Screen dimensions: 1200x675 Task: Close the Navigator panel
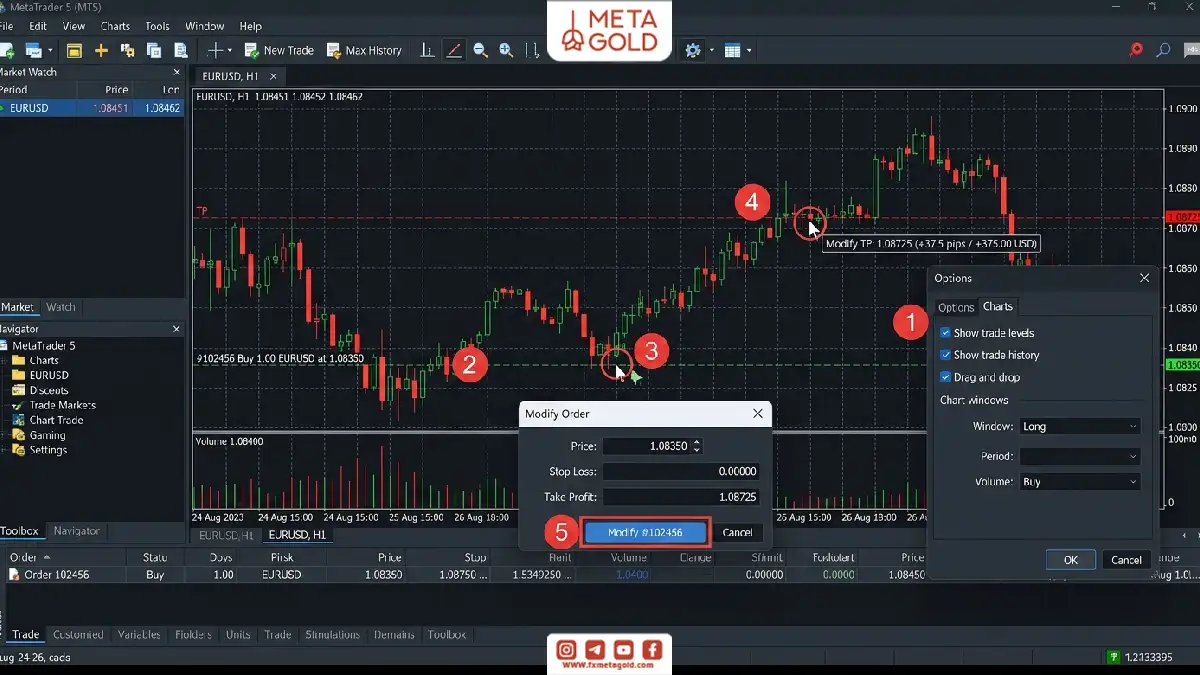coord(177,329)
